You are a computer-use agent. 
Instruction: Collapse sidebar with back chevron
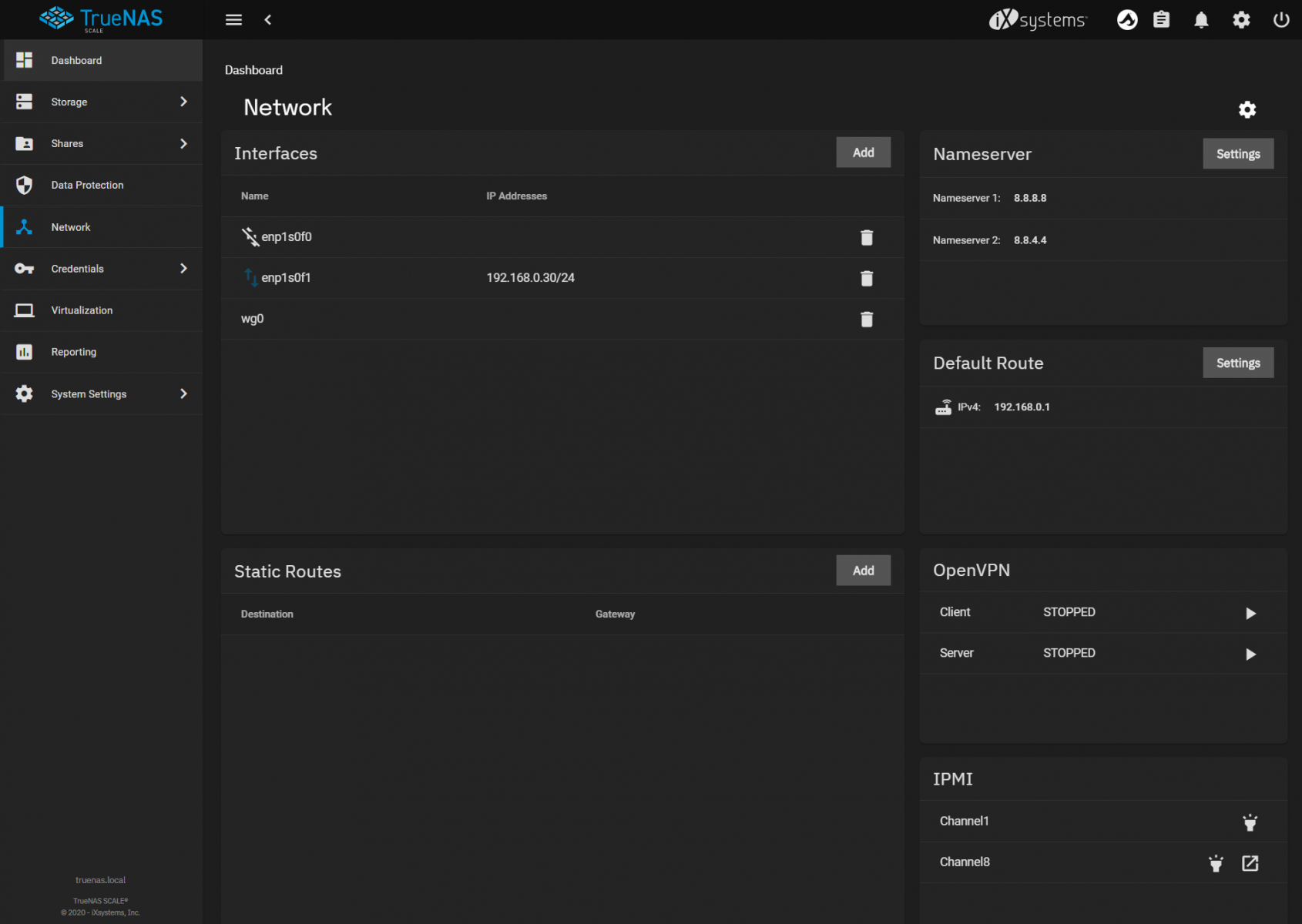click(267, 20)
